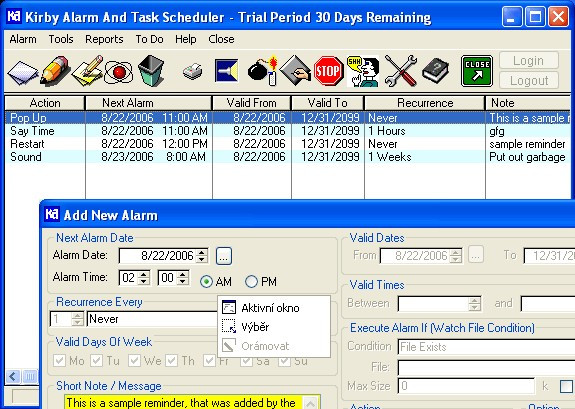The image size is (575, 409).
Task: Click the yellow Short Note message box
Action: pyautogui.click(x=183, y=402)
